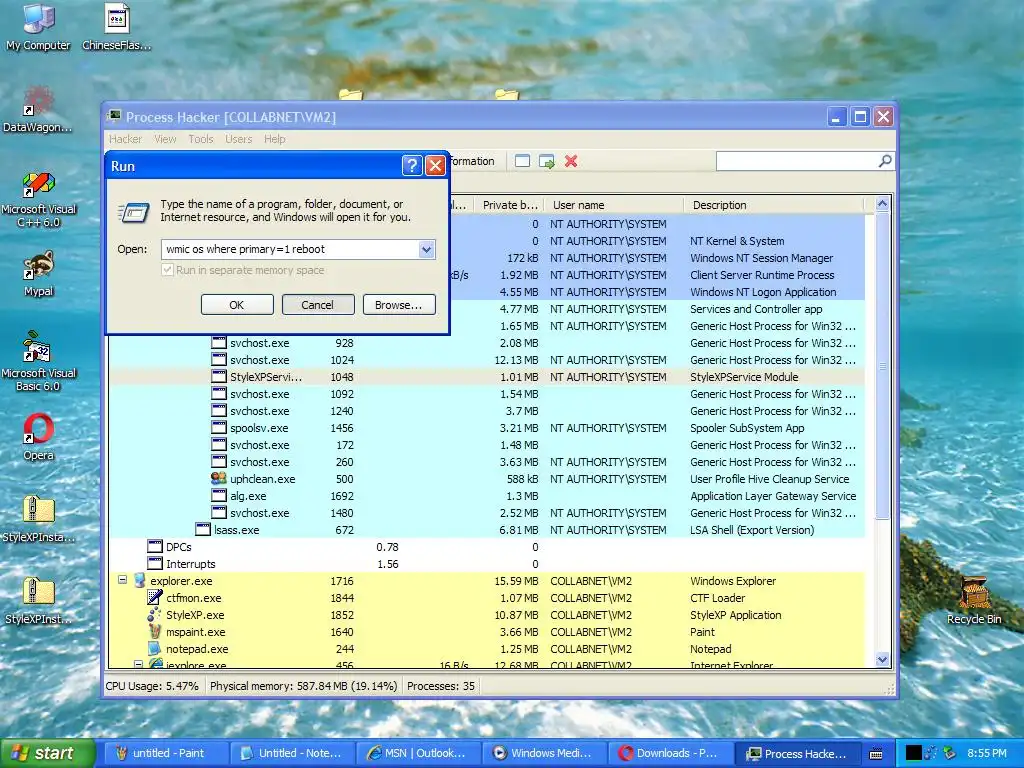Select spoolsv.exe process row
This screenshot has width=1024, height=768.
coord(487,428)
